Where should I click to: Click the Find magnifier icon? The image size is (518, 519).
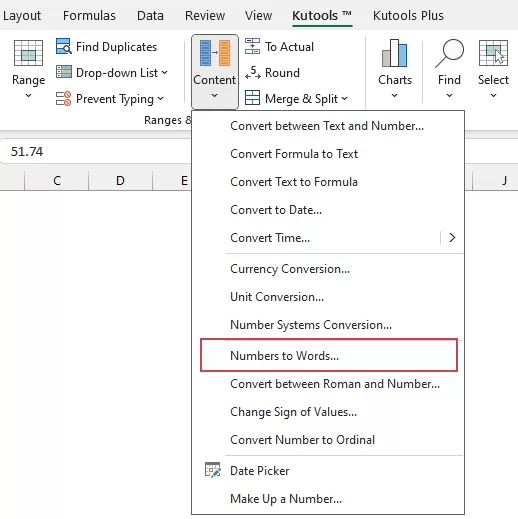pyautogui.click(x=449, y=53)
